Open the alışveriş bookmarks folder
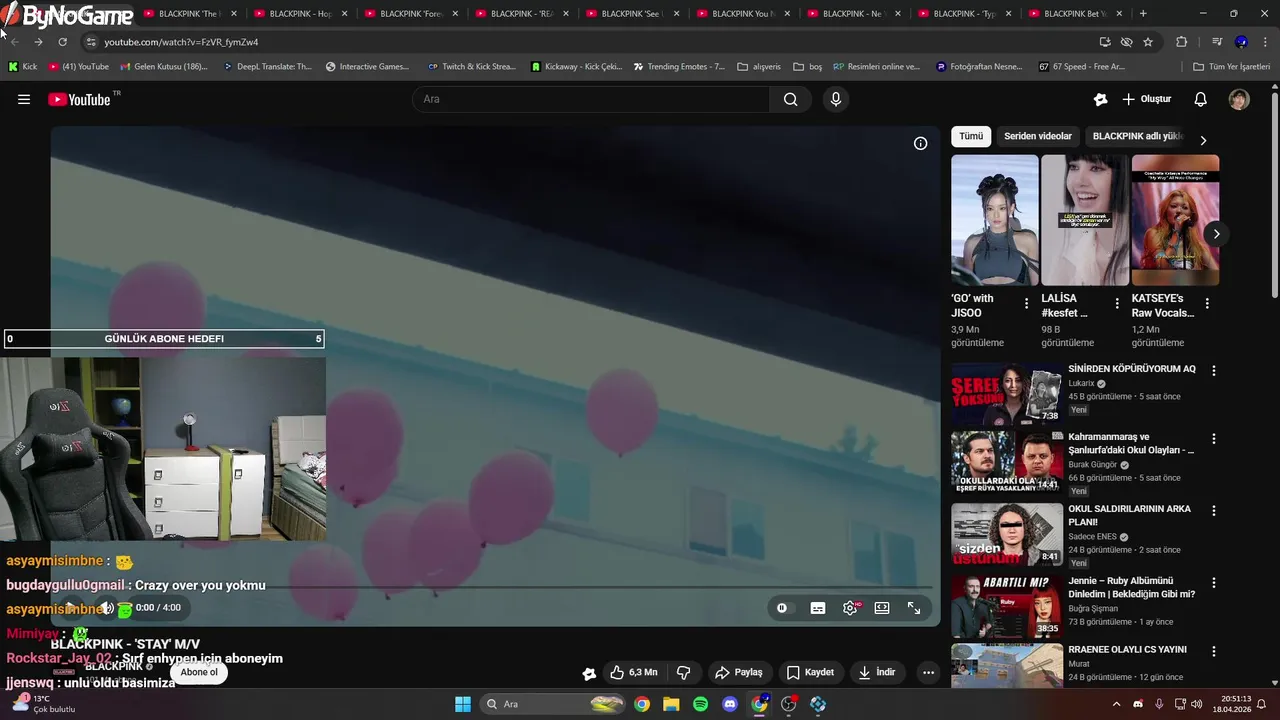The width and height of the screenshot is (1280, 720). pyautogui.click(x=759, y=67)
